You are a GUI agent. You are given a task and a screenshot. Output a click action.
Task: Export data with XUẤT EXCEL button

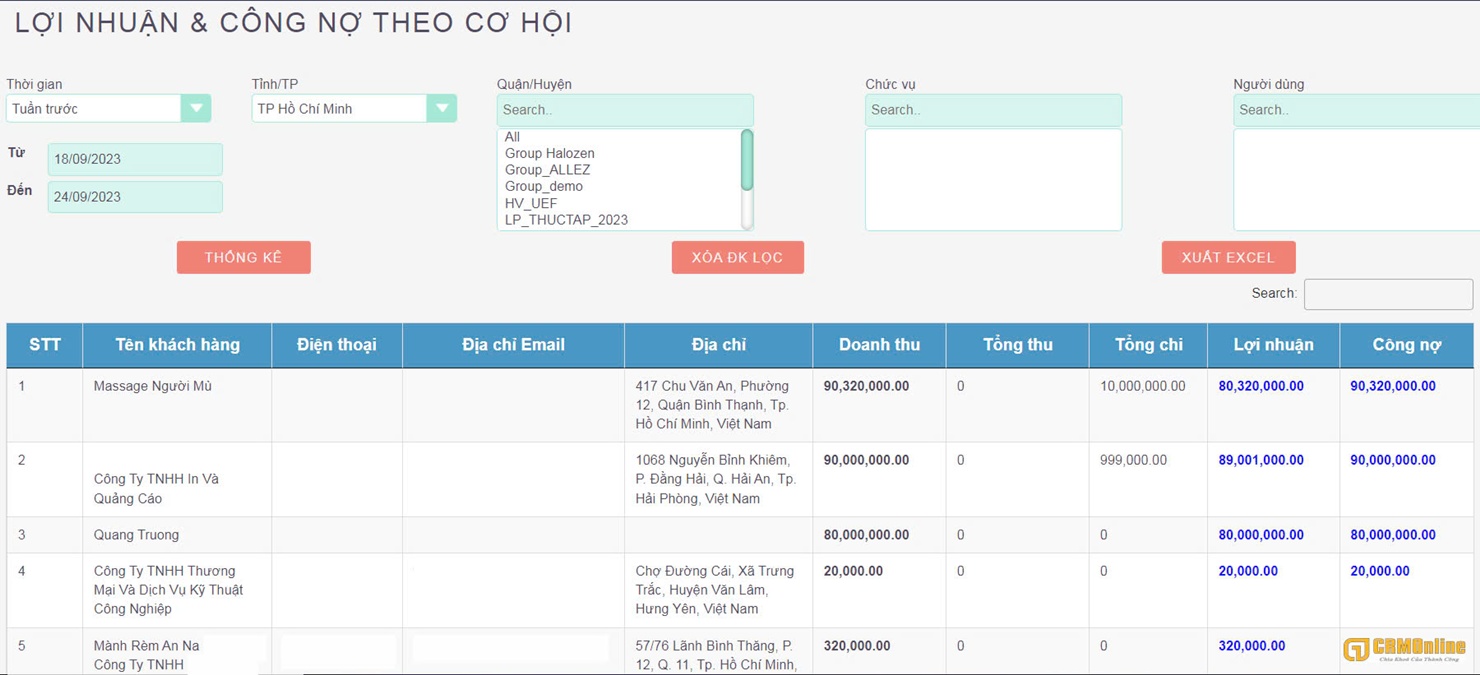click(x=1228, y=257)
